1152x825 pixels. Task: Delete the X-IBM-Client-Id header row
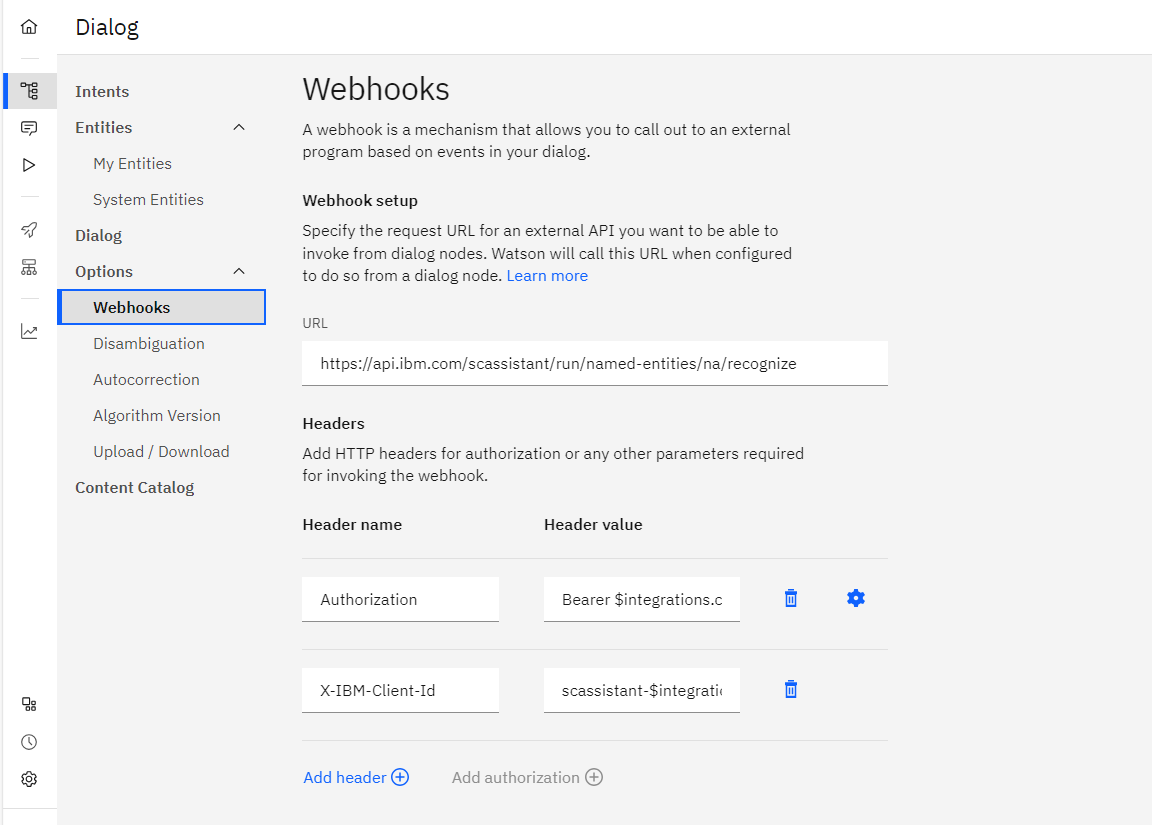(x=791, y=689)
